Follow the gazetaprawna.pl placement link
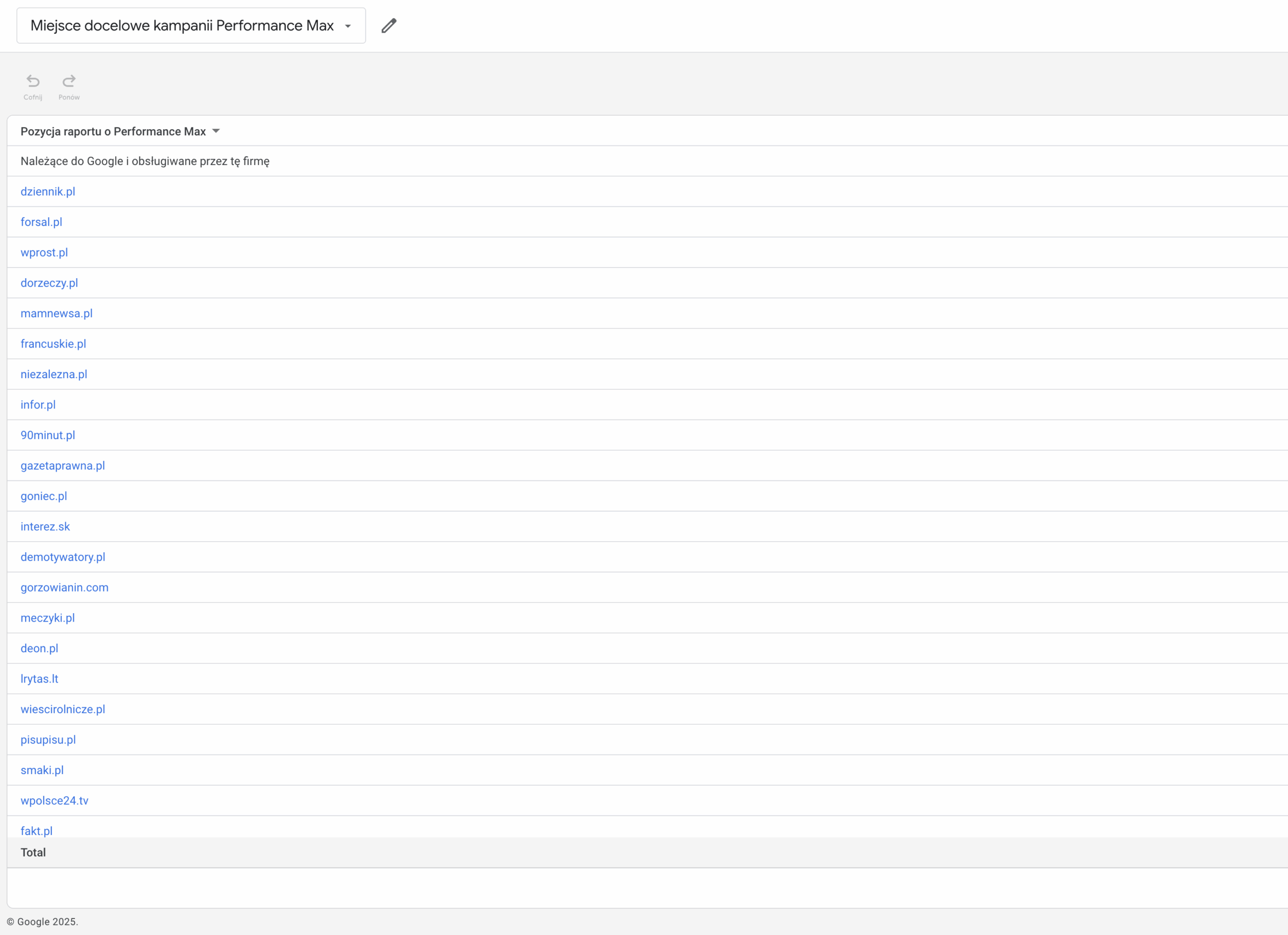This screenshot has height=935, width=1288. 63,466
